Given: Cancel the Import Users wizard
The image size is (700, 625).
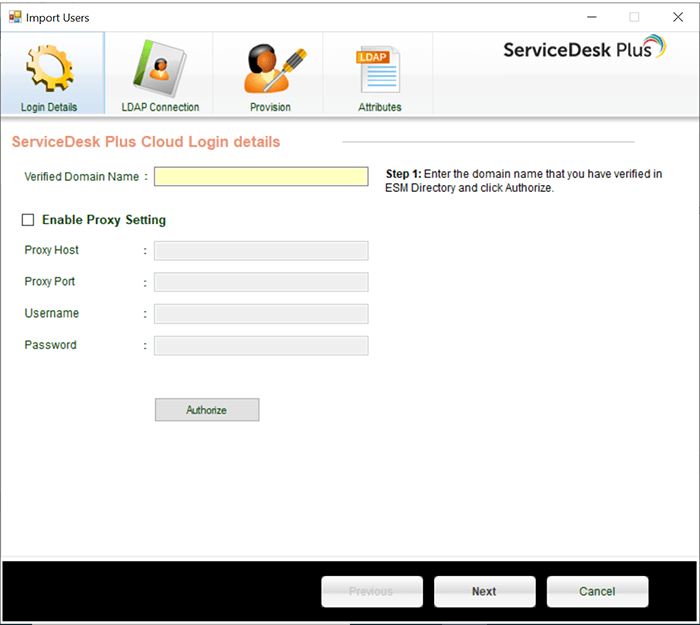Looking at the screenshot, I should coord(597,591).
